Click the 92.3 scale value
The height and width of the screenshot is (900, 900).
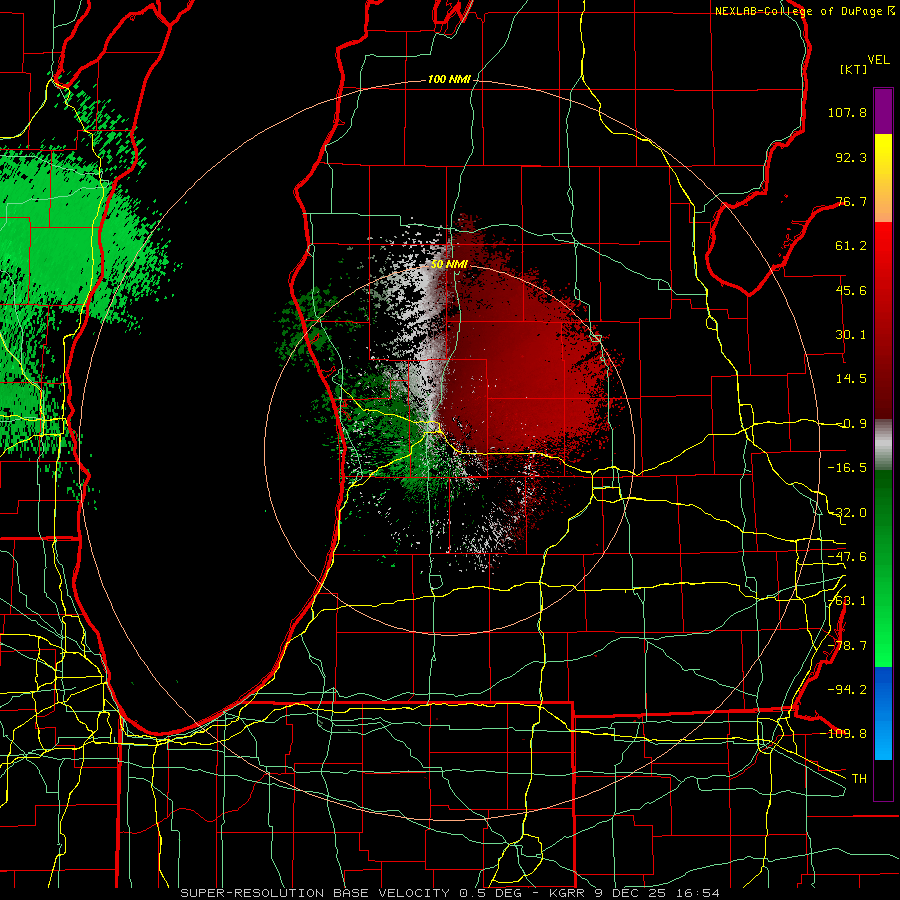pyautogui.click(x=851, y=157)
